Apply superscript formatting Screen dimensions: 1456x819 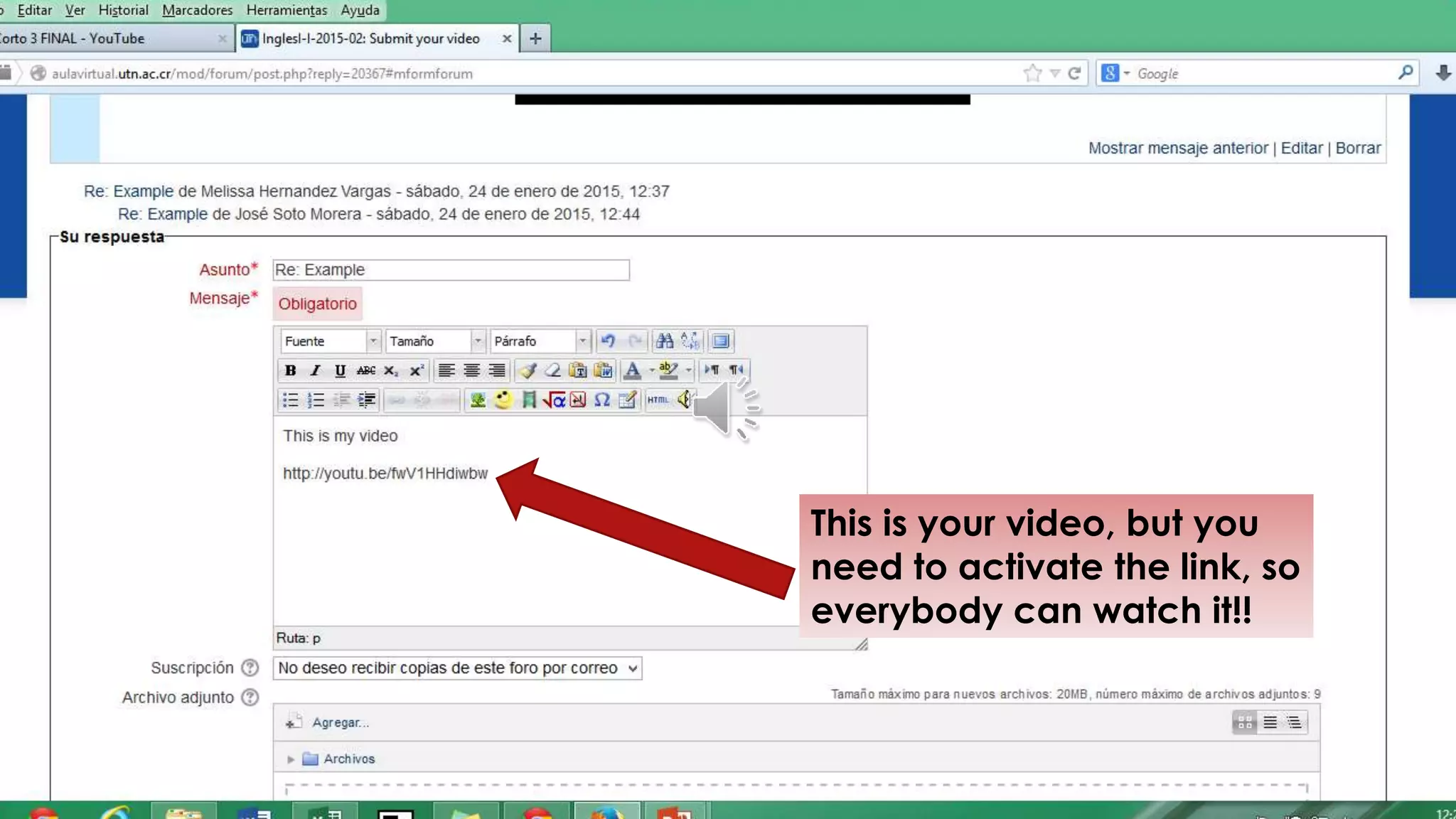(417, 370)
